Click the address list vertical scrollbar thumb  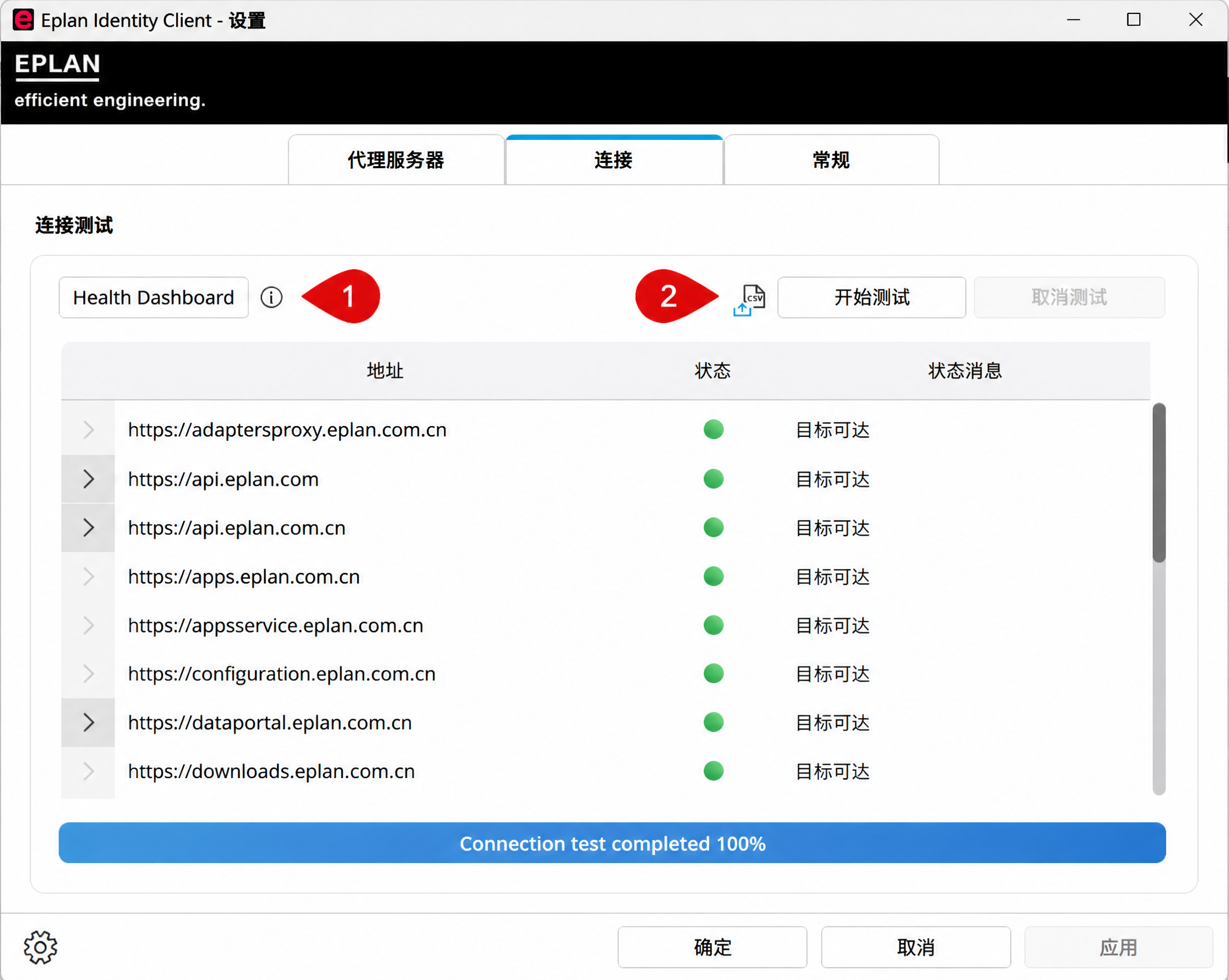(x=1159, y=483)
